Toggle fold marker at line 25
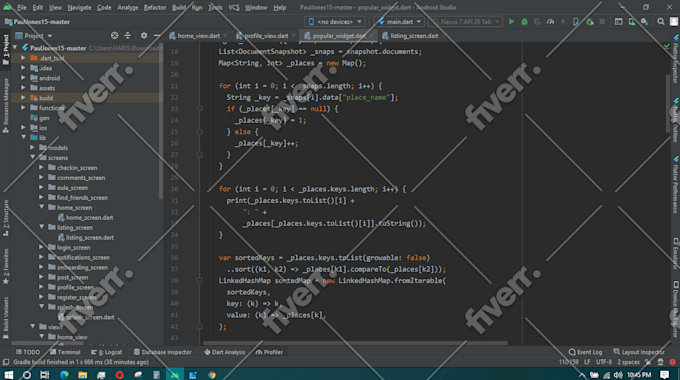The image size is (680, 380). 199,131
